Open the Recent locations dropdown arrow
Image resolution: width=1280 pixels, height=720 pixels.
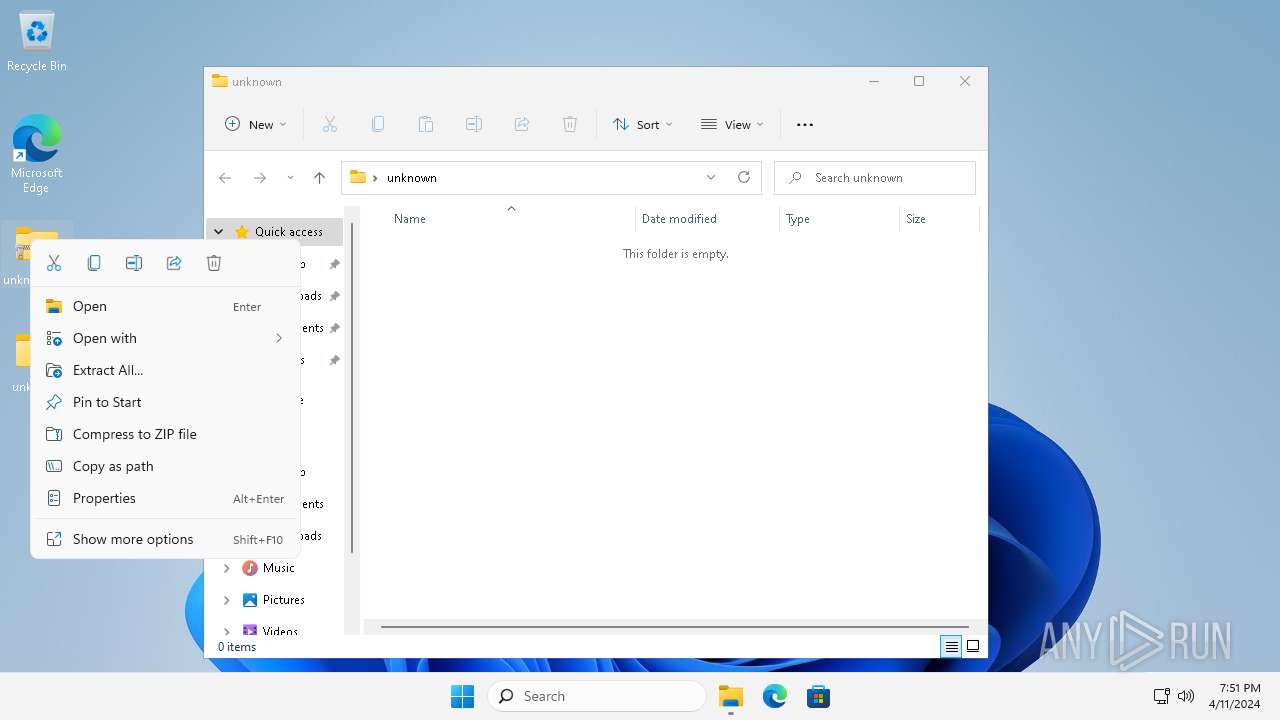(x=290, y=178)
